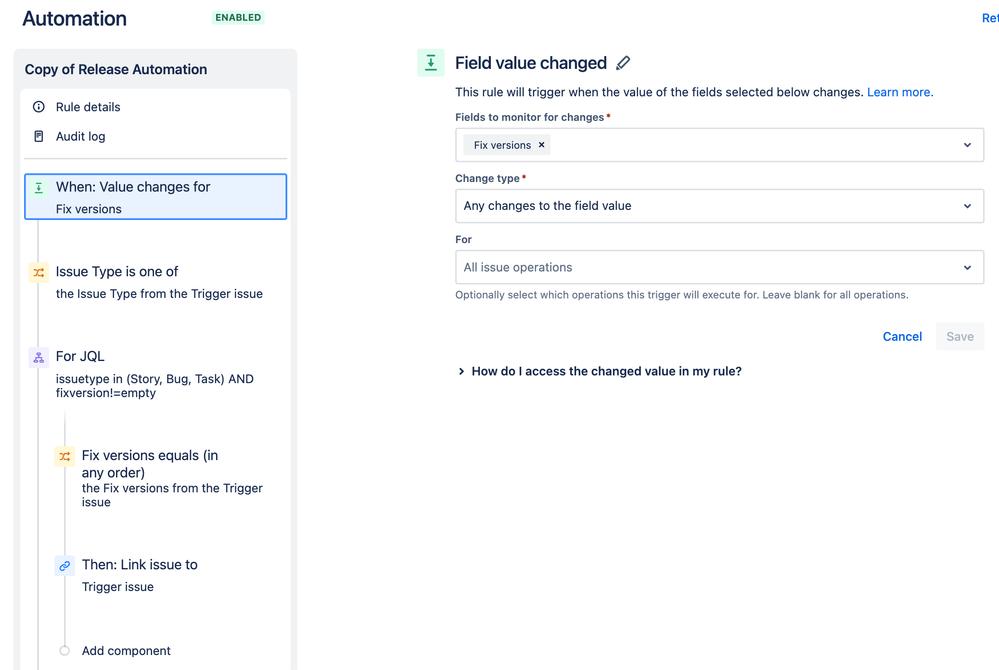Expand How do I access the changed value
This screenshot has width=999, height=670.
[x=600, y=371]
